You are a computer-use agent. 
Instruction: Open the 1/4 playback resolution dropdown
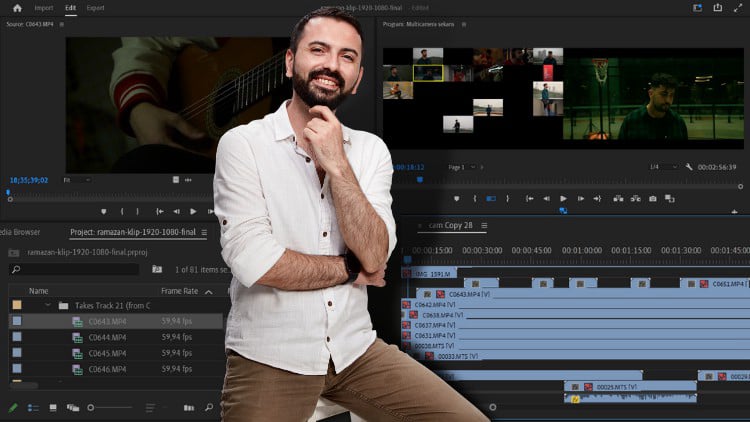663,167
